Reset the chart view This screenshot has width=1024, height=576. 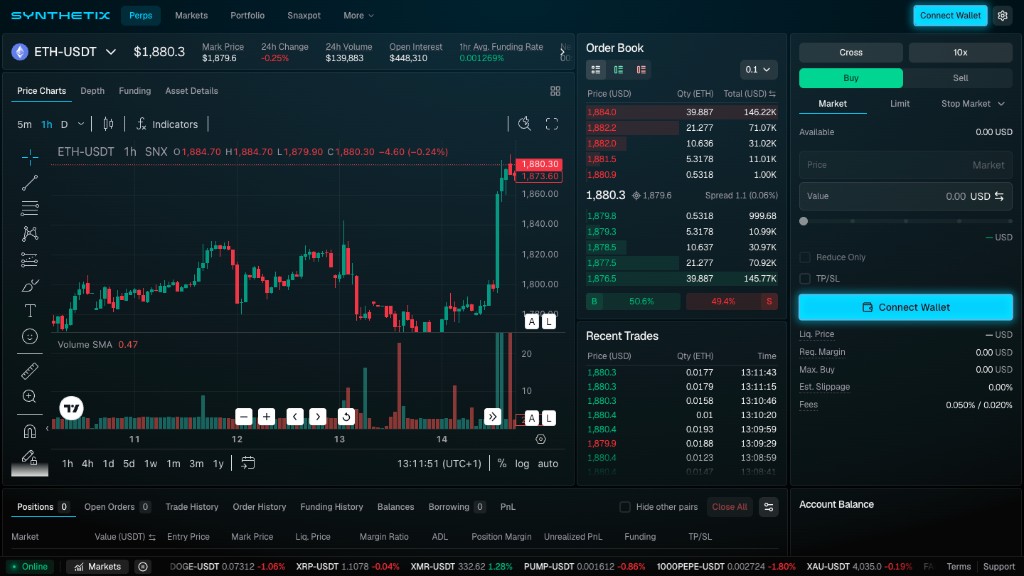(x=346, y=417)
